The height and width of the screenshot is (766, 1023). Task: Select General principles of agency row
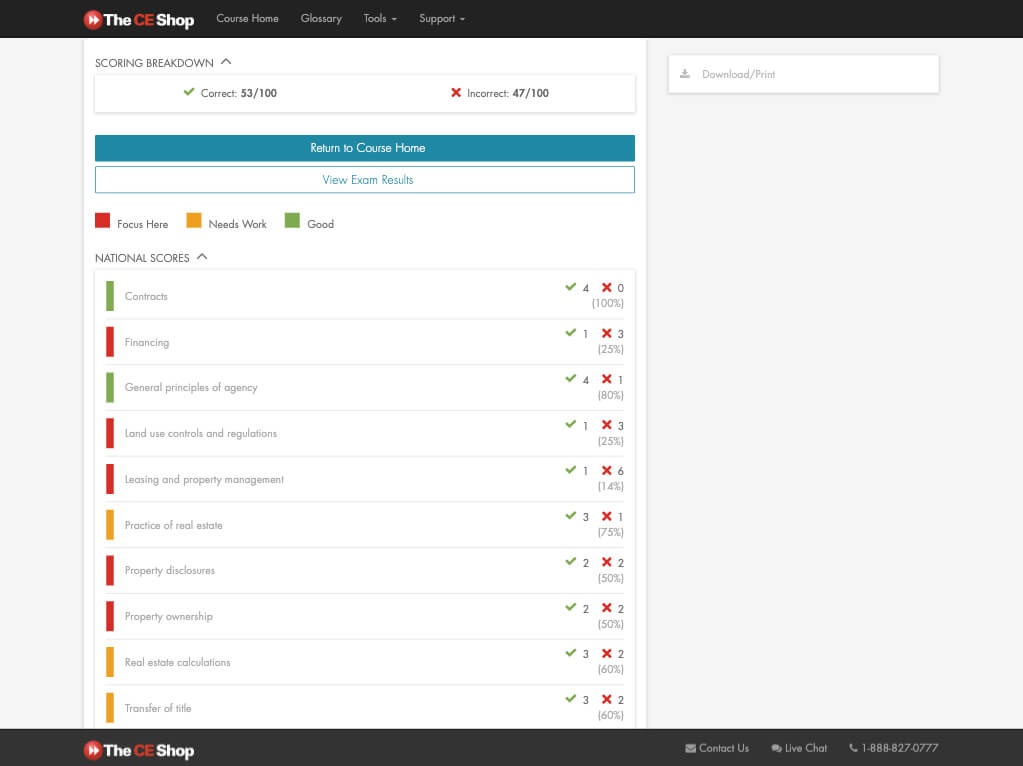(365, 388)
